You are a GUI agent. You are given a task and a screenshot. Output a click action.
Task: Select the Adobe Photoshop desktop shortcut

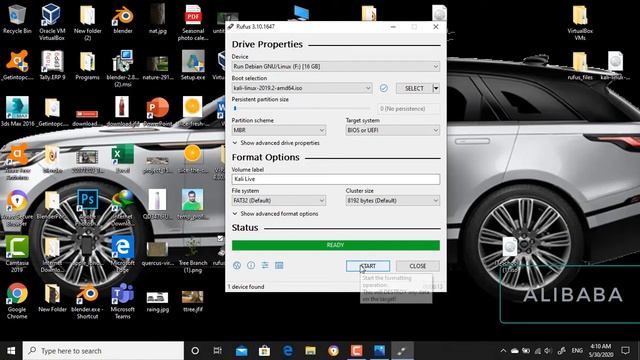point(87,207)
